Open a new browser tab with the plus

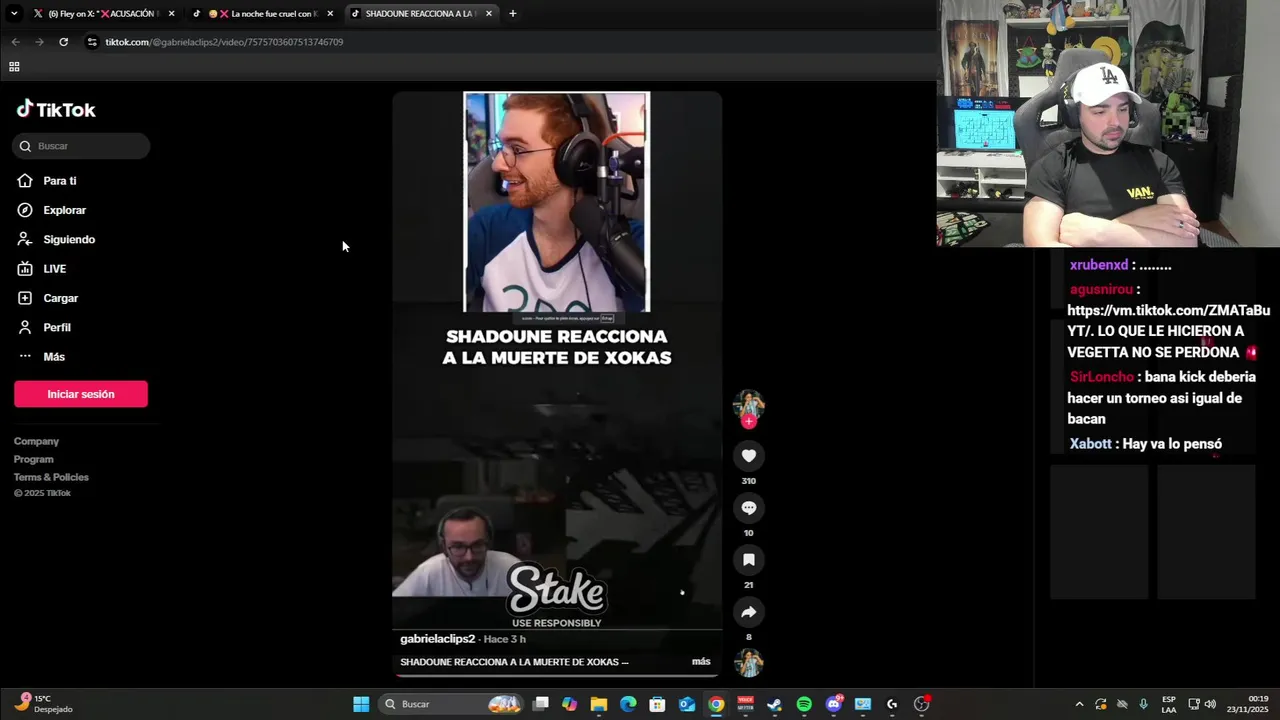point(513,14)
